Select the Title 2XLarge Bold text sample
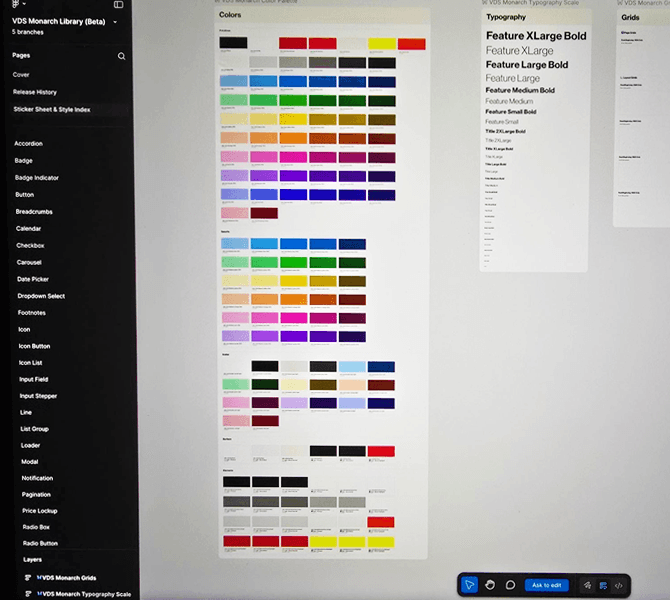Screen dimensions: 670x600 tap(505, 131)
